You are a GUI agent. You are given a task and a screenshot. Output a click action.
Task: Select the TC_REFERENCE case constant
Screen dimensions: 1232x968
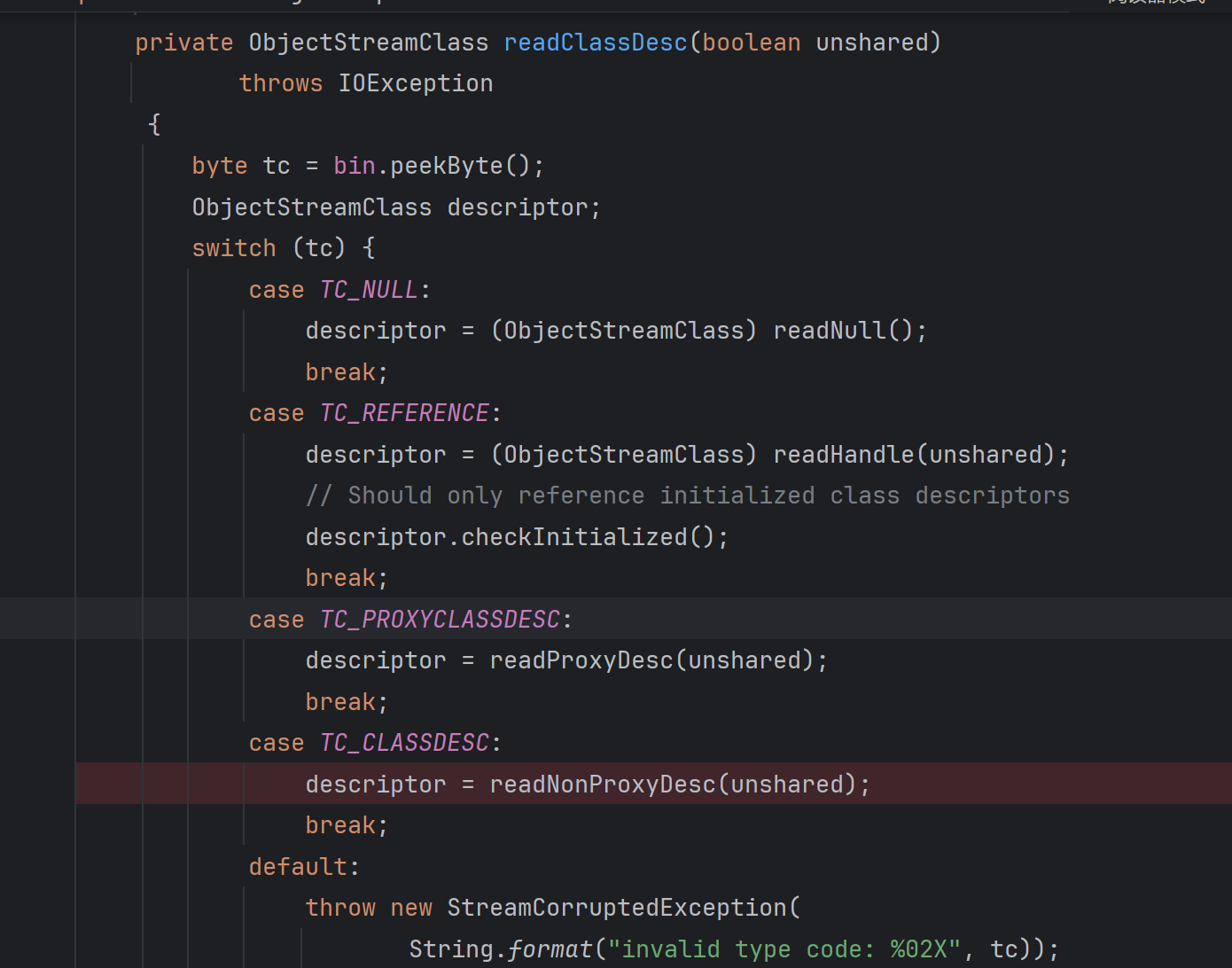403,413
